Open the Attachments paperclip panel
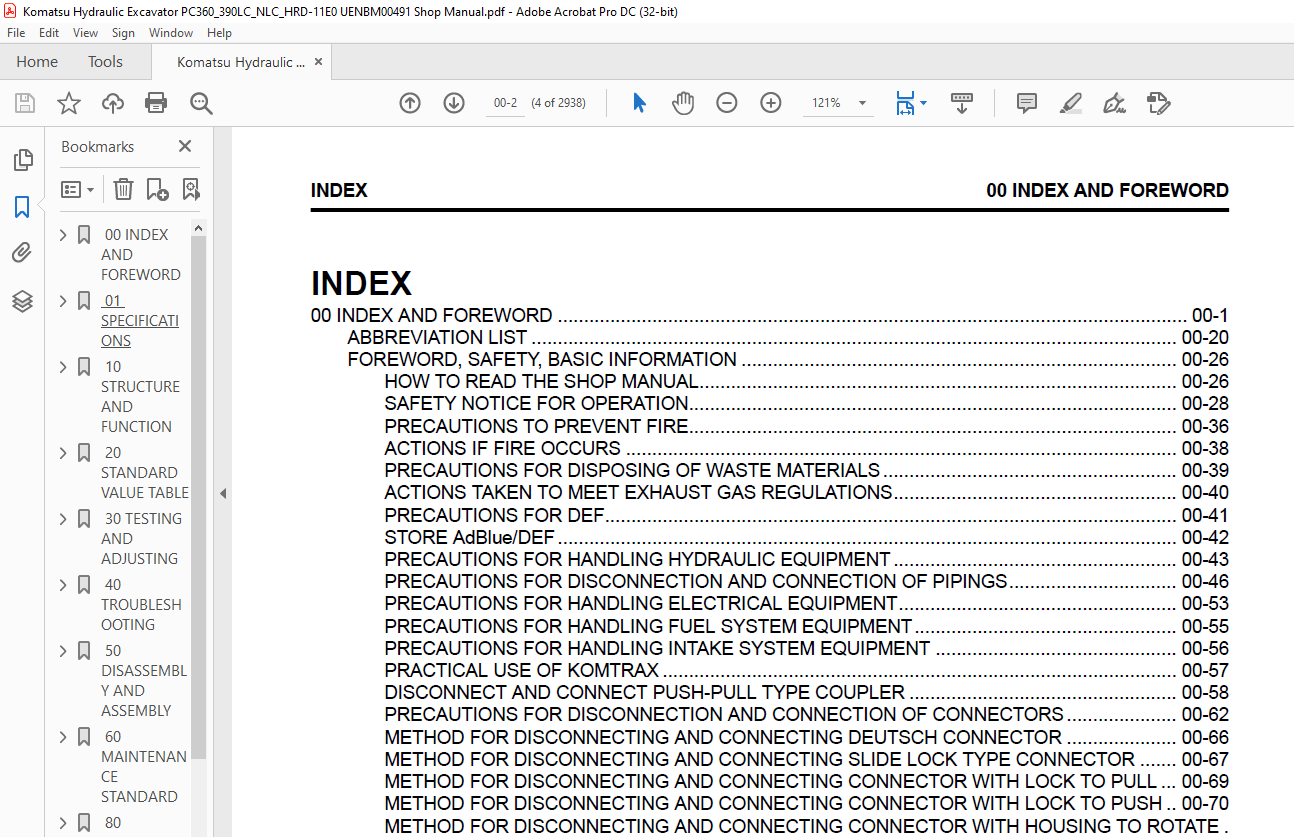 click(x=22, y=254)
